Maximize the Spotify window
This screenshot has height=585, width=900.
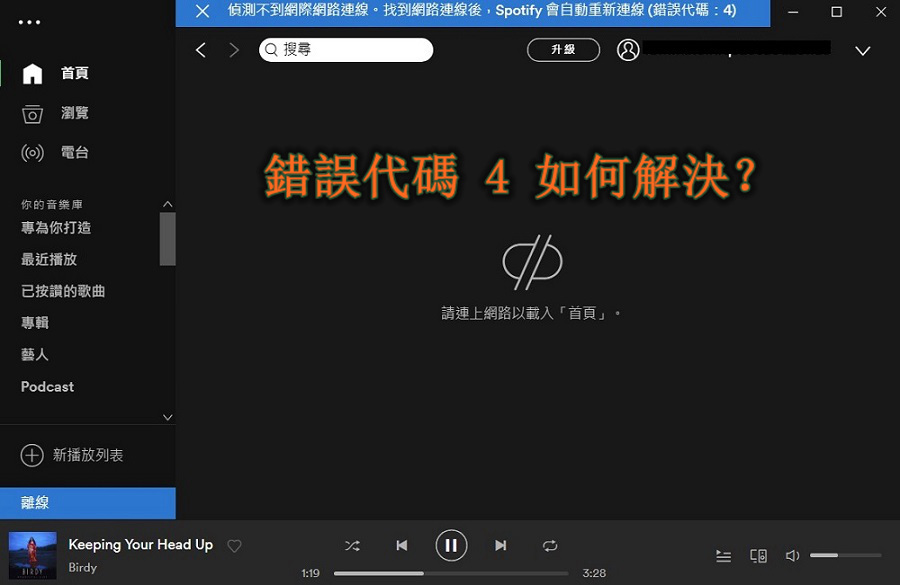[x=837, y=12]
